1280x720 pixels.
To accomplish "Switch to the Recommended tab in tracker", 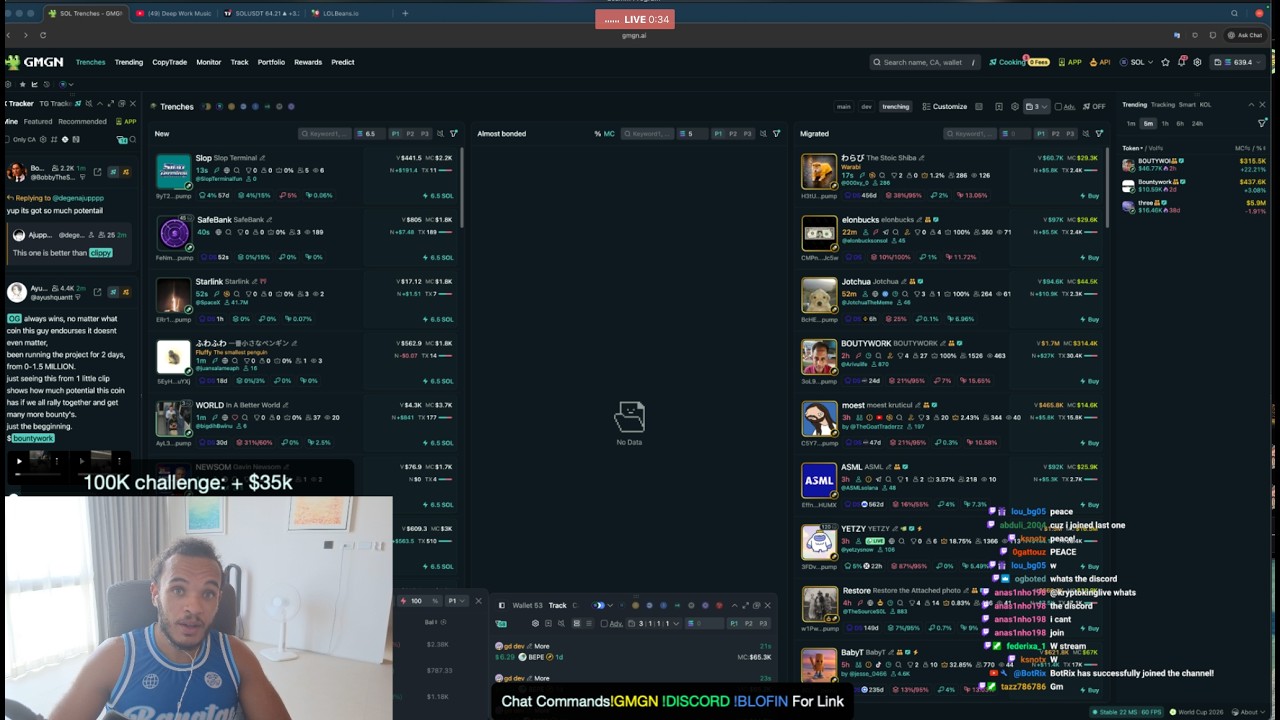I will click(82, 122).
